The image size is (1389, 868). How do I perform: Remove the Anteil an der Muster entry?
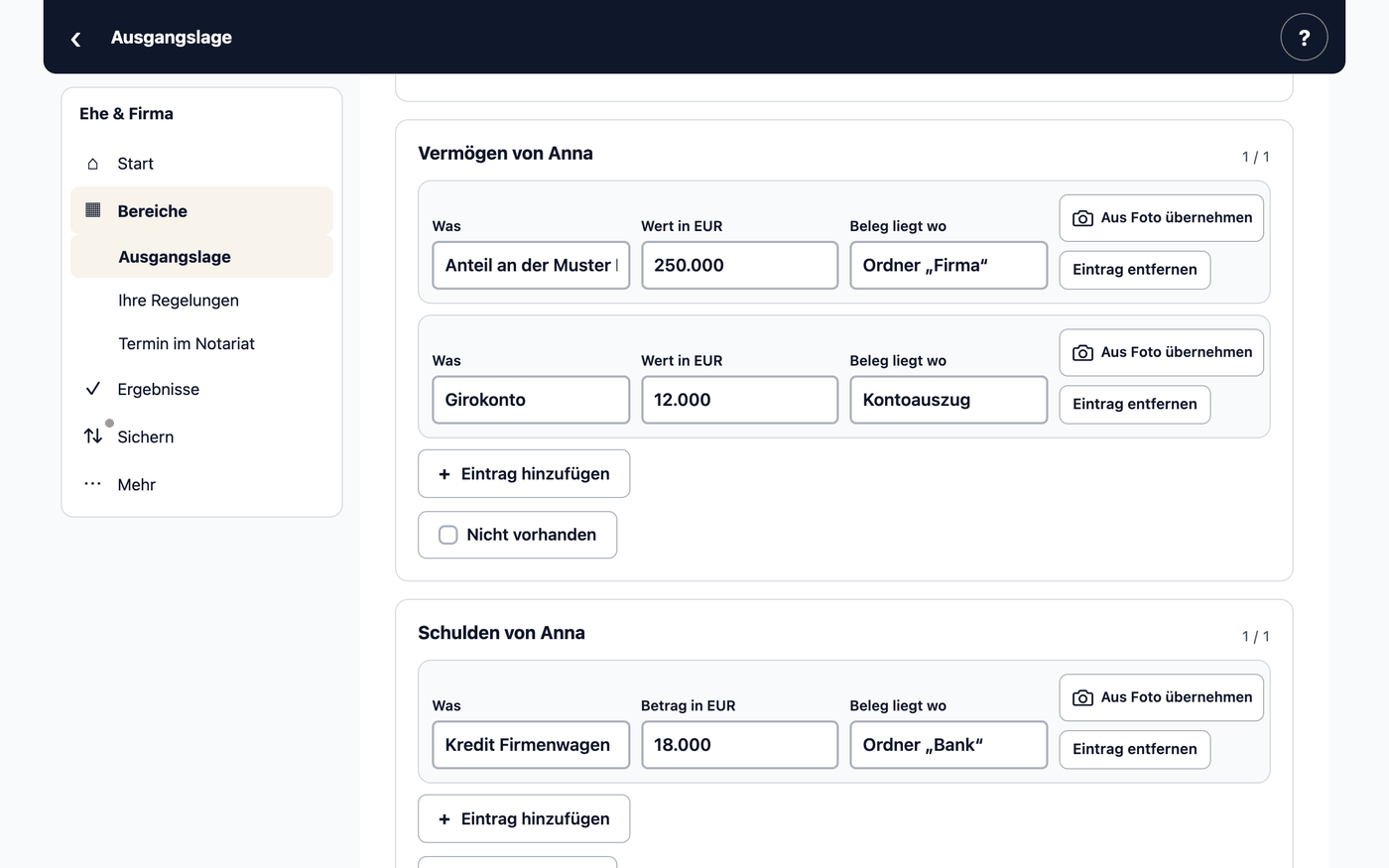click(1135, 270)
